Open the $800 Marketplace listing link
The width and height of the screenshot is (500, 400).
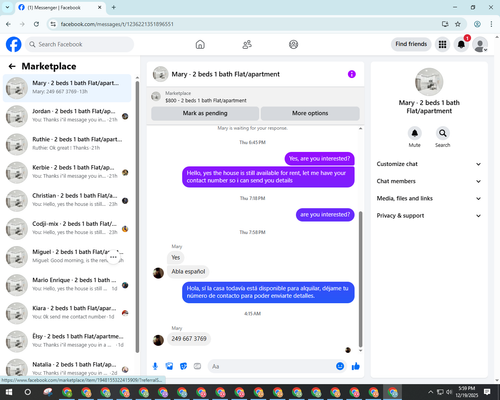coord(206,100)
